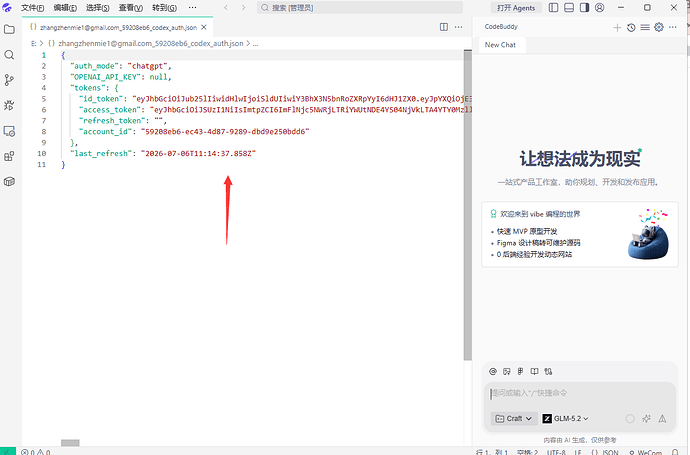The height and width of the screenshot is (455, 690).
Task: Open notifications bell in status bar
Action: (675, 452)
